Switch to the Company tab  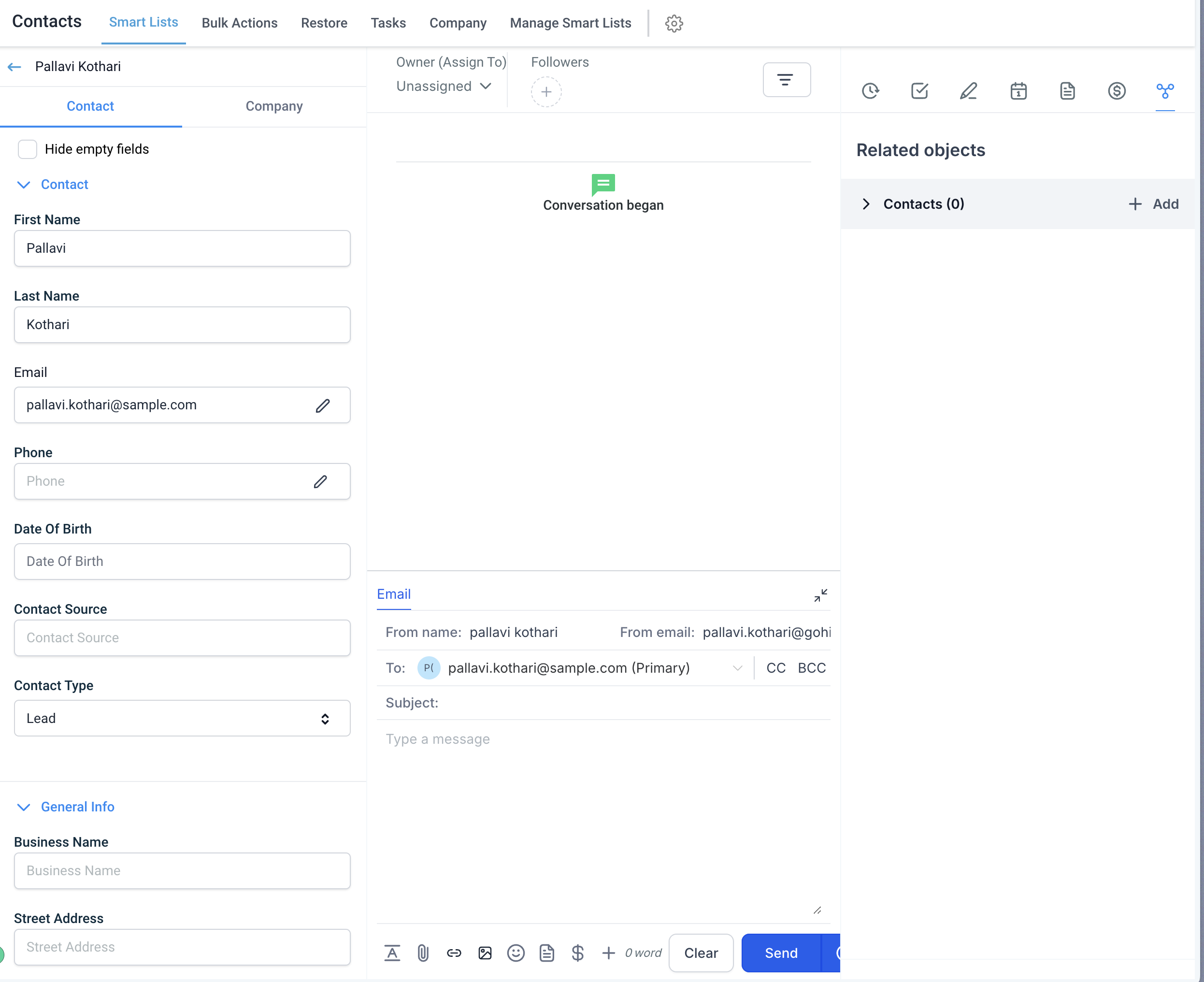point(274,106)
